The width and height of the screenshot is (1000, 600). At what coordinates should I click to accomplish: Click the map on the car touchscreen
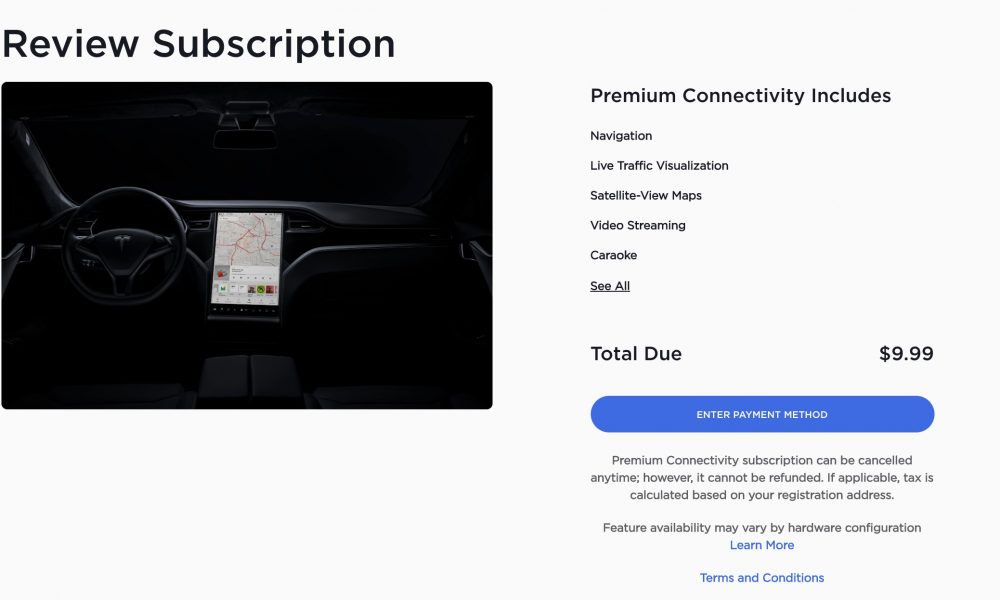(x=248, y=239)
